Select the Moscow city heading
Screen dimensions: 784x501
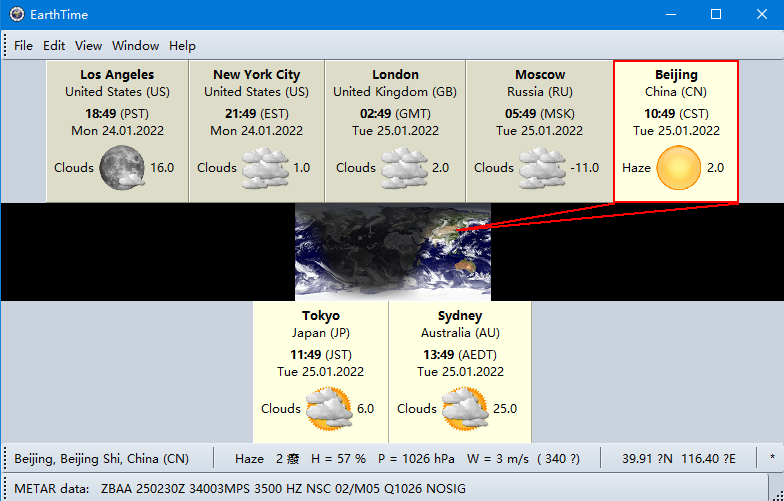tap(540, 74)
